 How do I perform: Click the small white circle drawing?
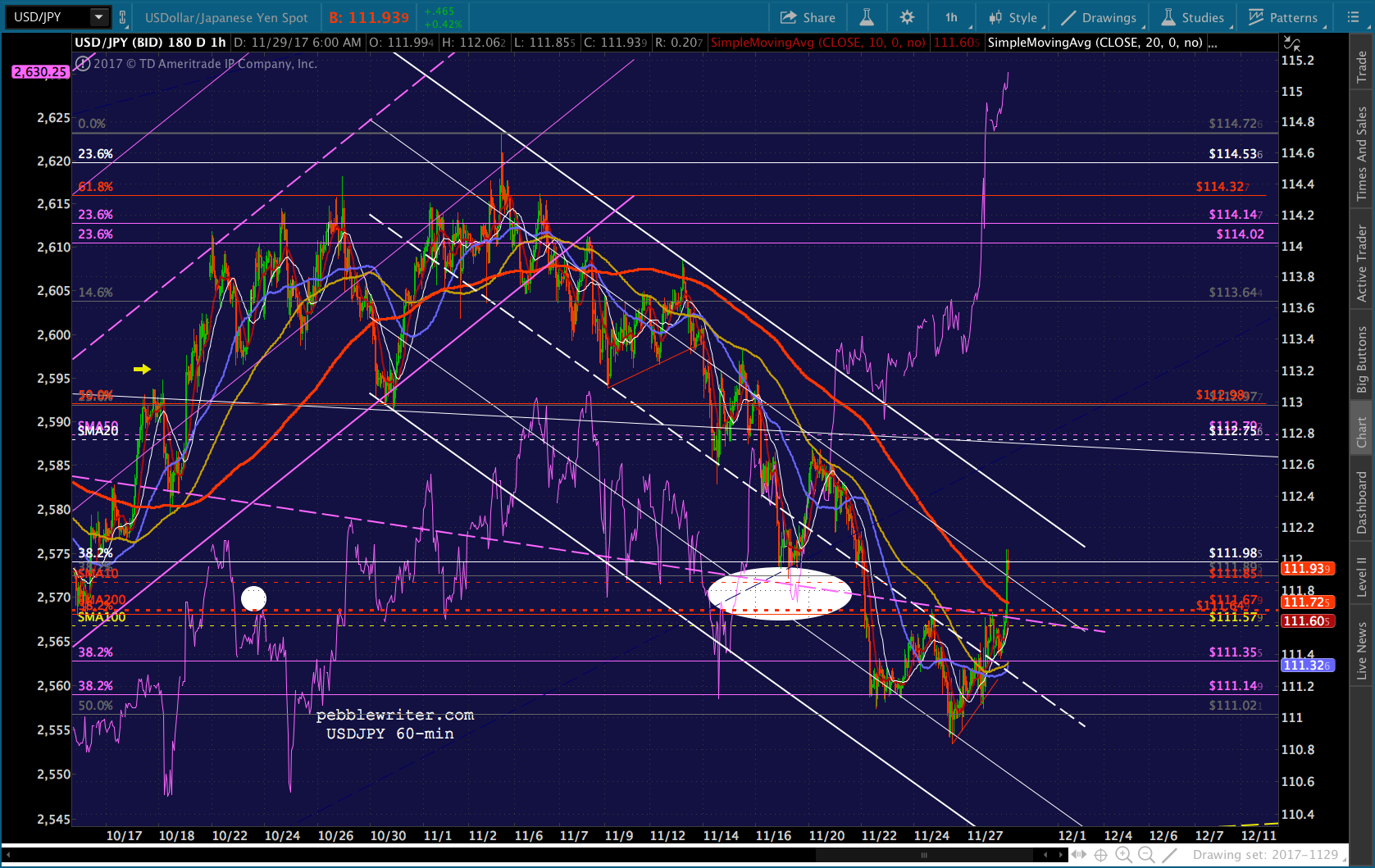253,598
